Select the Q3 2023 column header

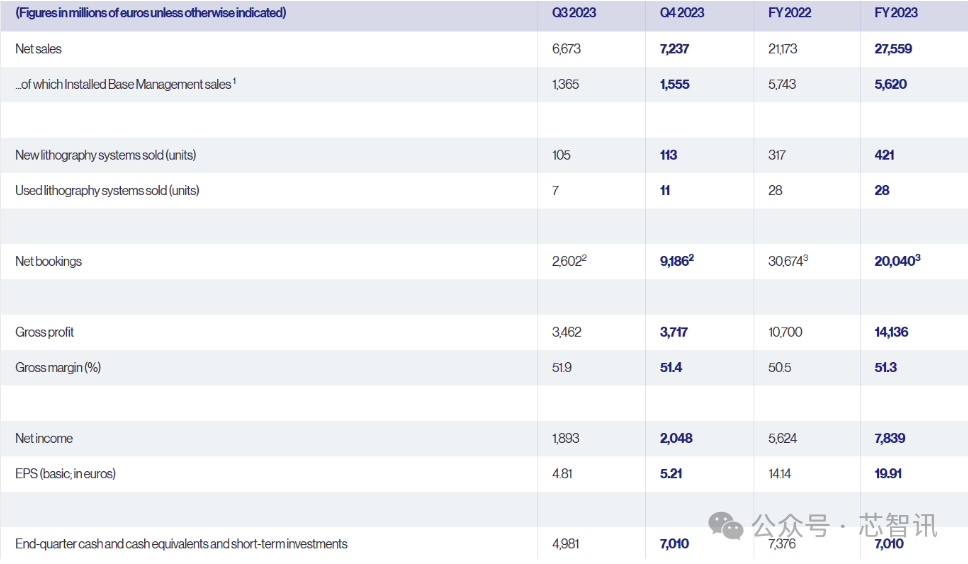point(574,13)
